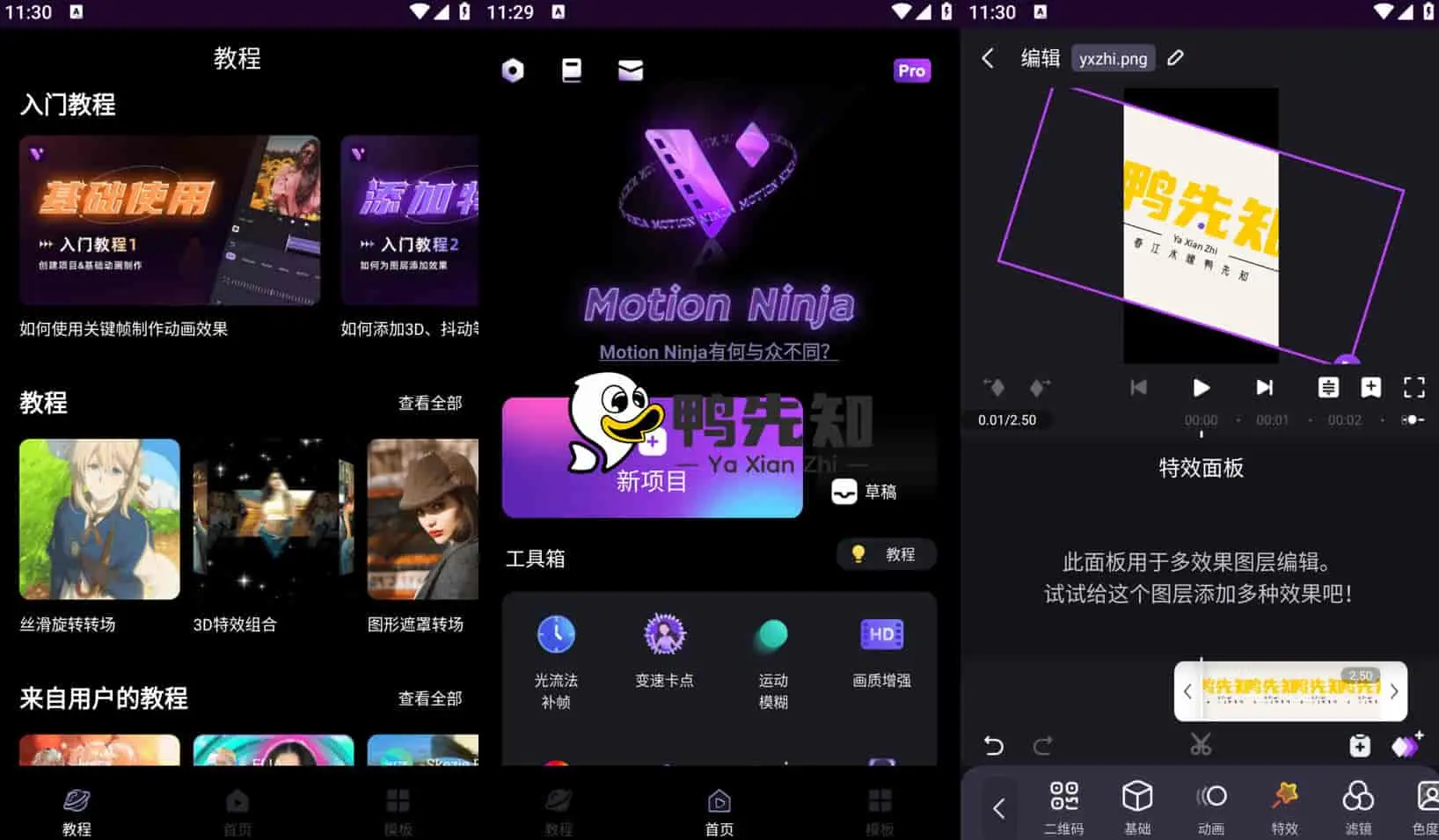1439x840 pixels.
Task: Open the 图形遮罩转场 tutorial thumbnail
Action: point(423,519)
